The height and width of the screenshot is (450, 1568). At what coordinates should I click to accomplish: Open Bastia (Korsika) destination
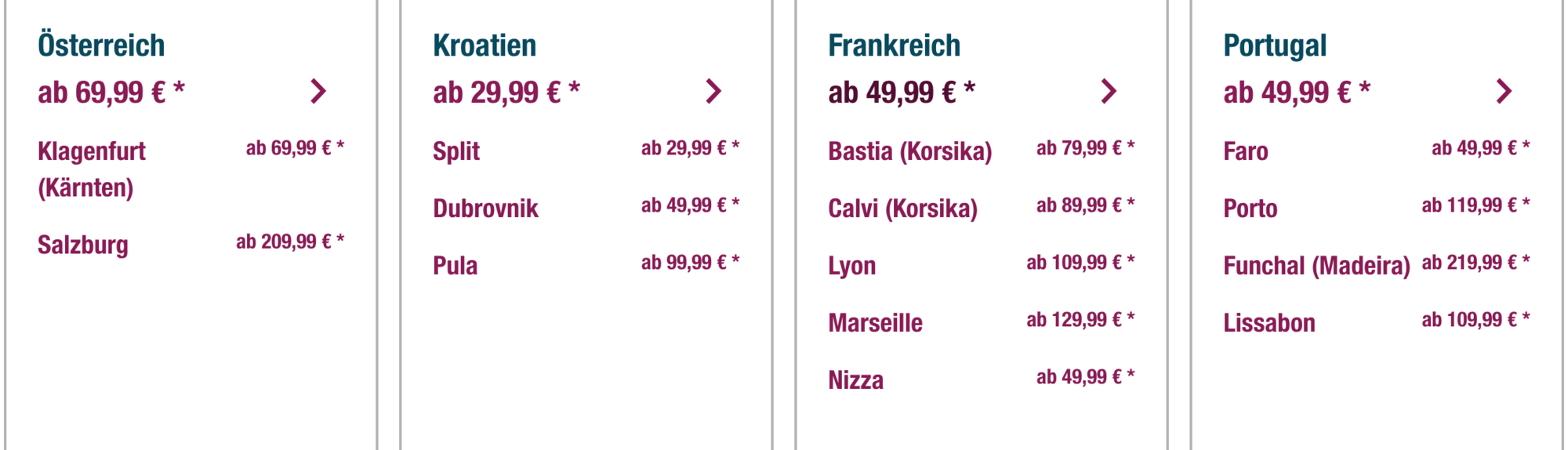[909, 151]
